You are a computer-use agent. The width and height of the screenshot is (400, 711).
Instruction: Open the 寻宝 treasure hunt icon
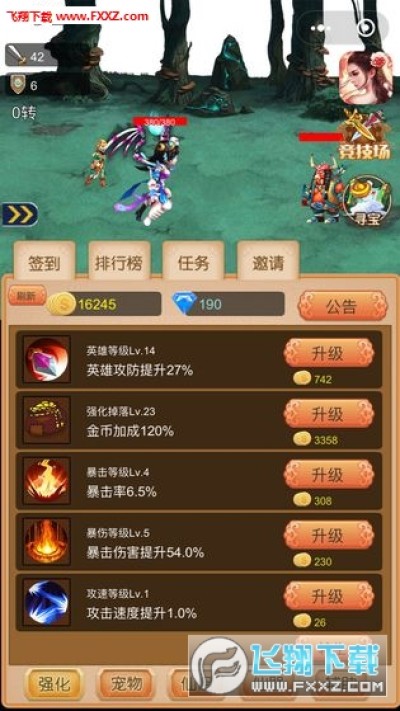coord(368,202)
